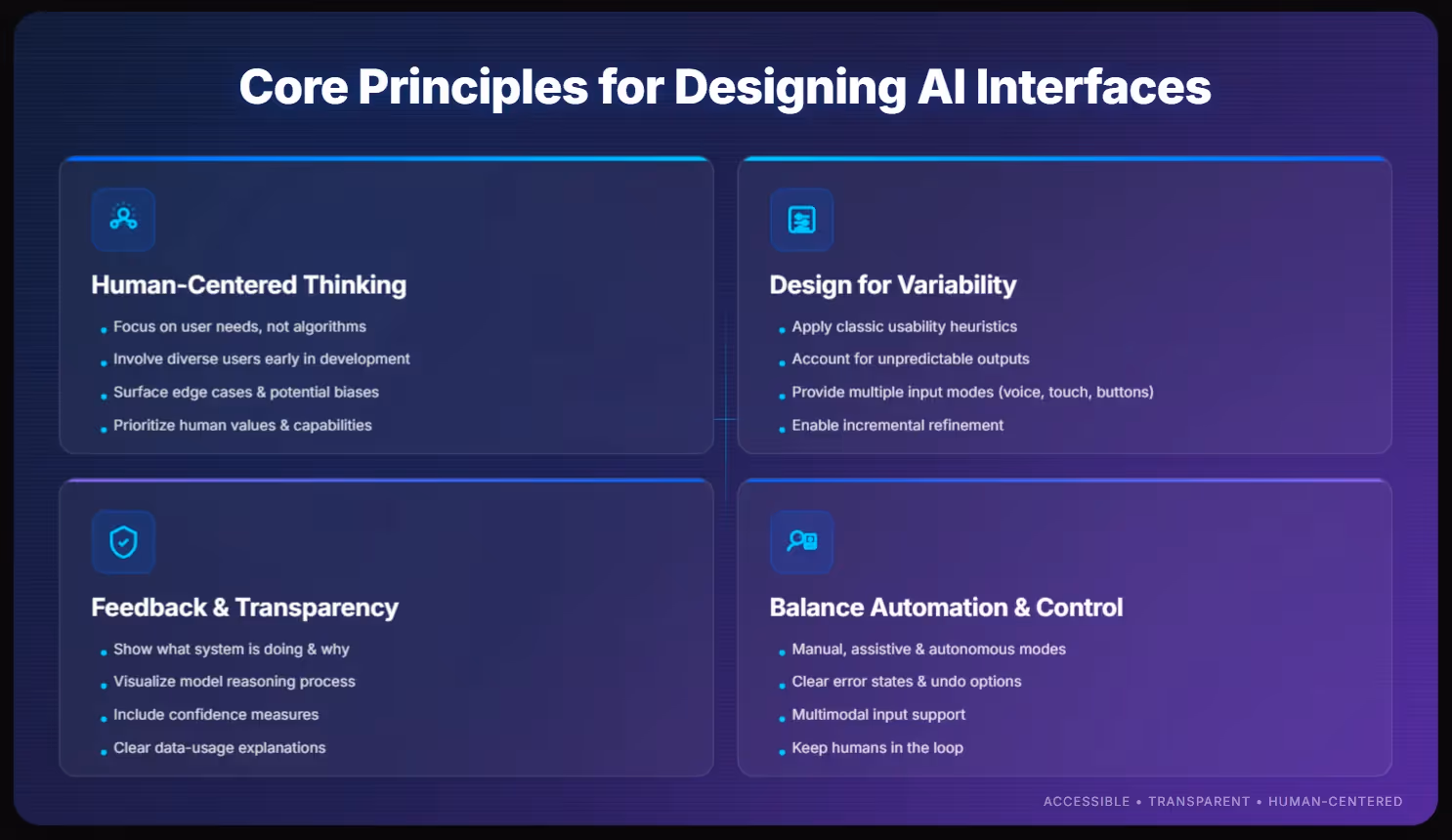Click the bullet marker next to 'Keep humans in the loop'
1452x840 pixels.
[782, 751]
